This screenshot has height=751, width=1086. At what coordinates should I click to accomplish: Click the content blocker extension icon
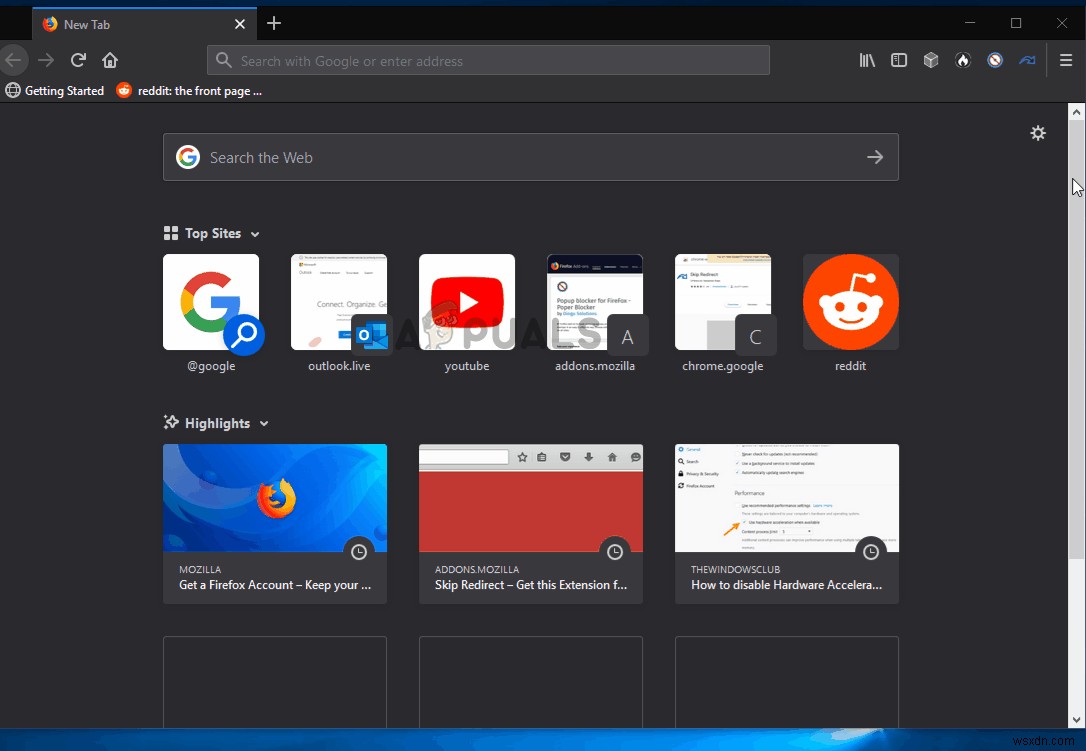coord(995,60)
